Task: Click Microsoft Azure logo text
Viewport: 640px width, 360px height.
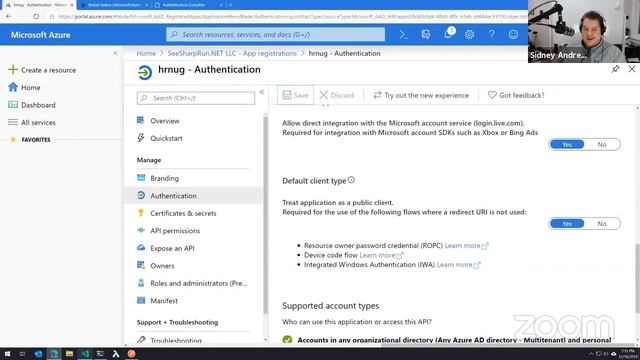Action: [x=40, y=35]
